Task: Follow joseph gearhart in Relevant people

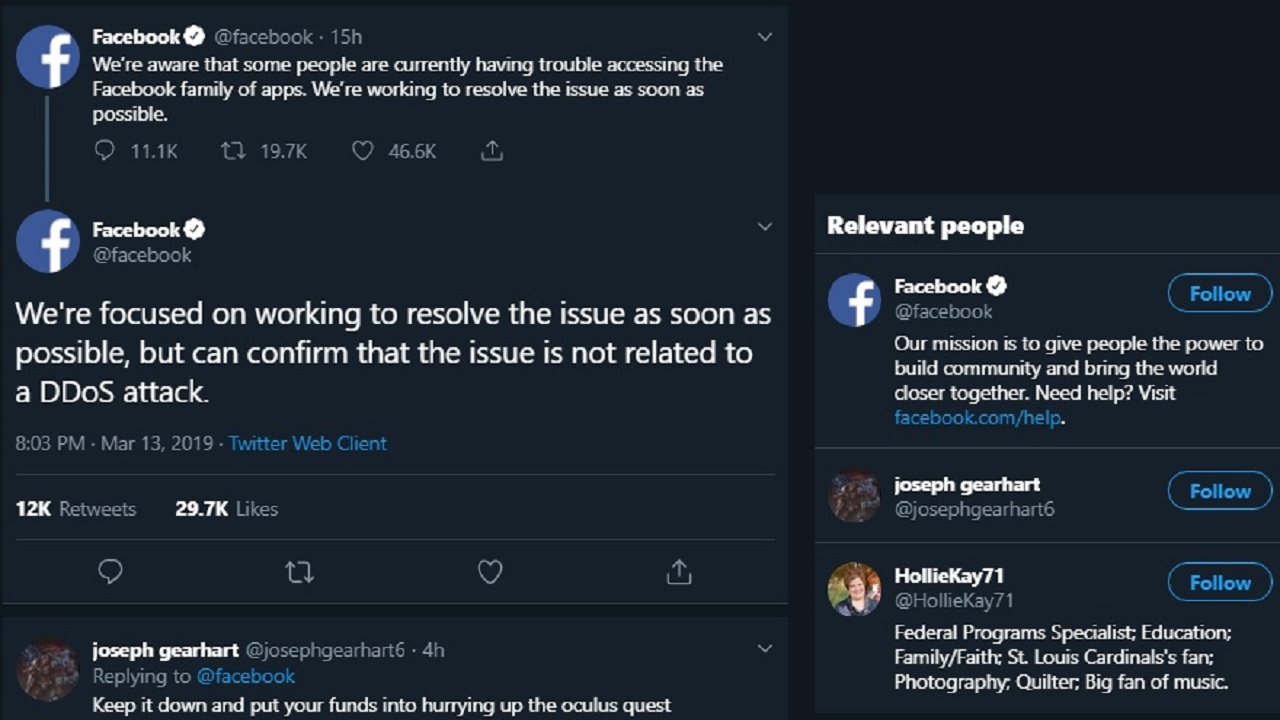Action: (x=1220, y=491)
